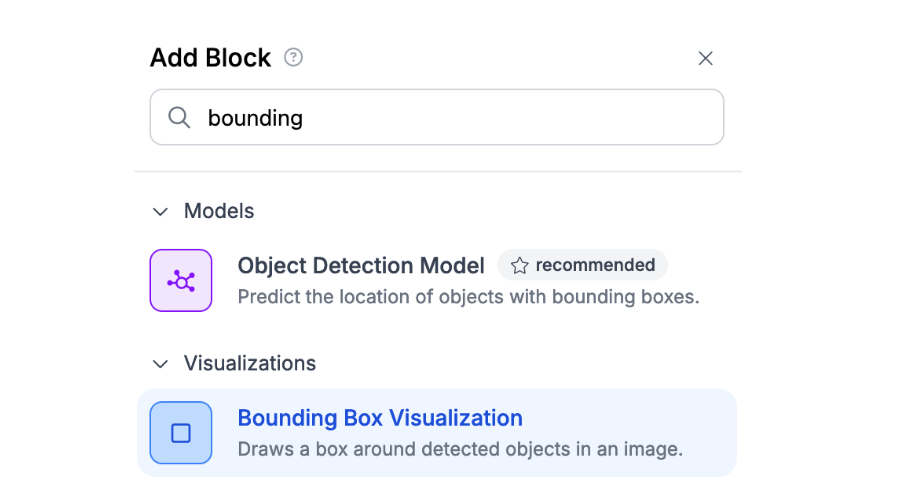
Task: Click empty space right of recommended badge
Action: click(700, 266)
